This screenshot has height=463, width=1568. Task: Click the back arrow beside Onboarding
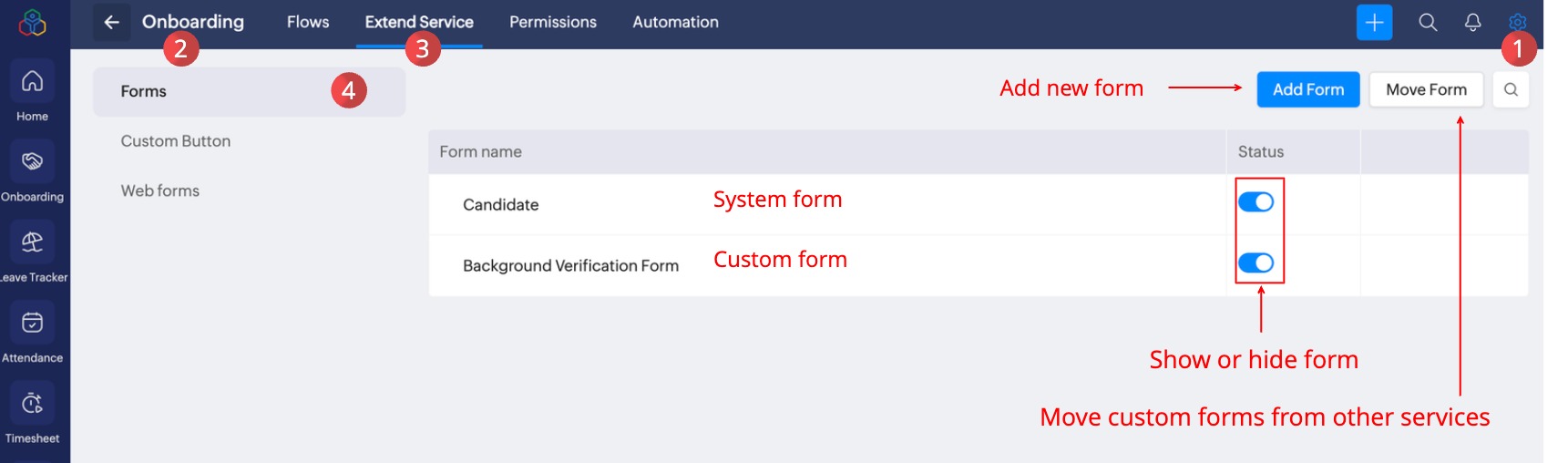point(111,22)
